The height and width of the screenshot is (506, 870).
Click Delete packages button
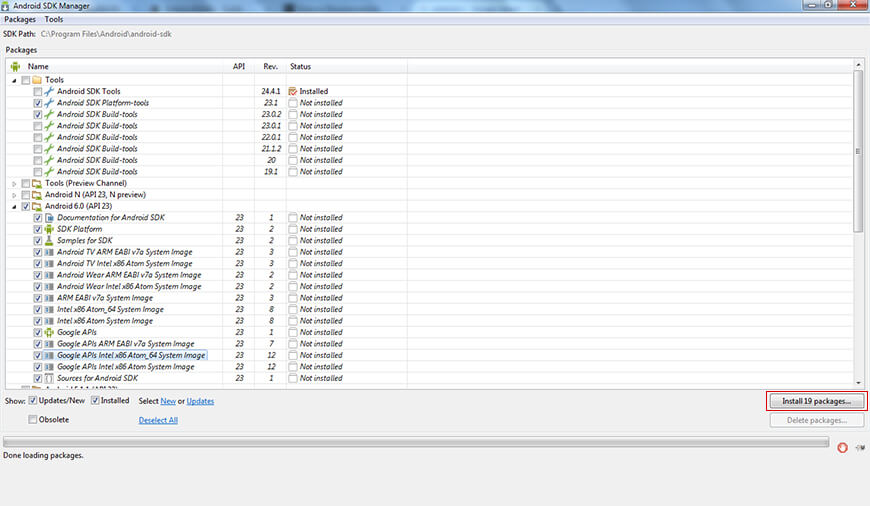[816, 421]
